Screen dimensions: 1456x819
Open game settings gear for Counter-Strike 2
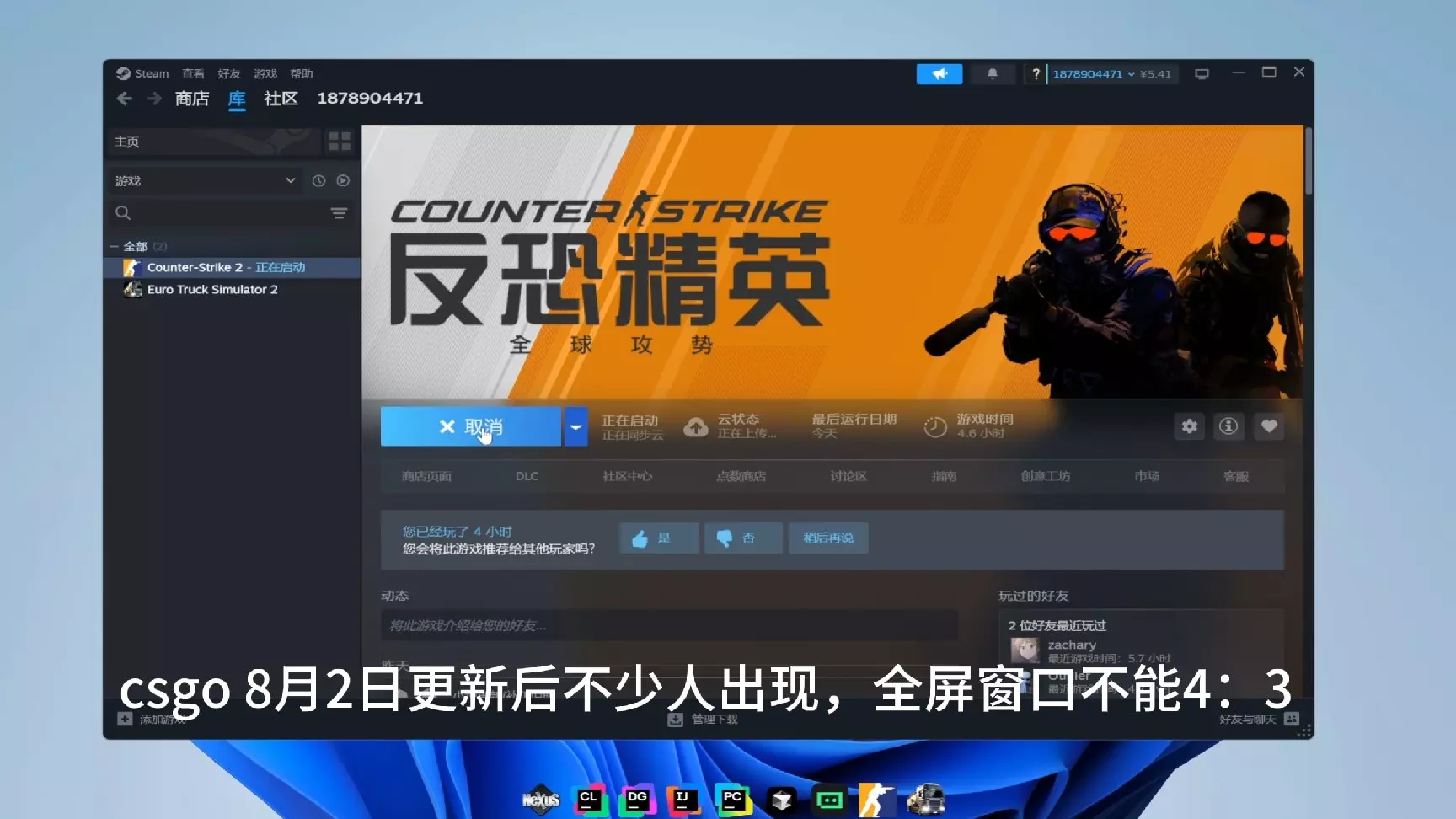(x=1189, y=426)
